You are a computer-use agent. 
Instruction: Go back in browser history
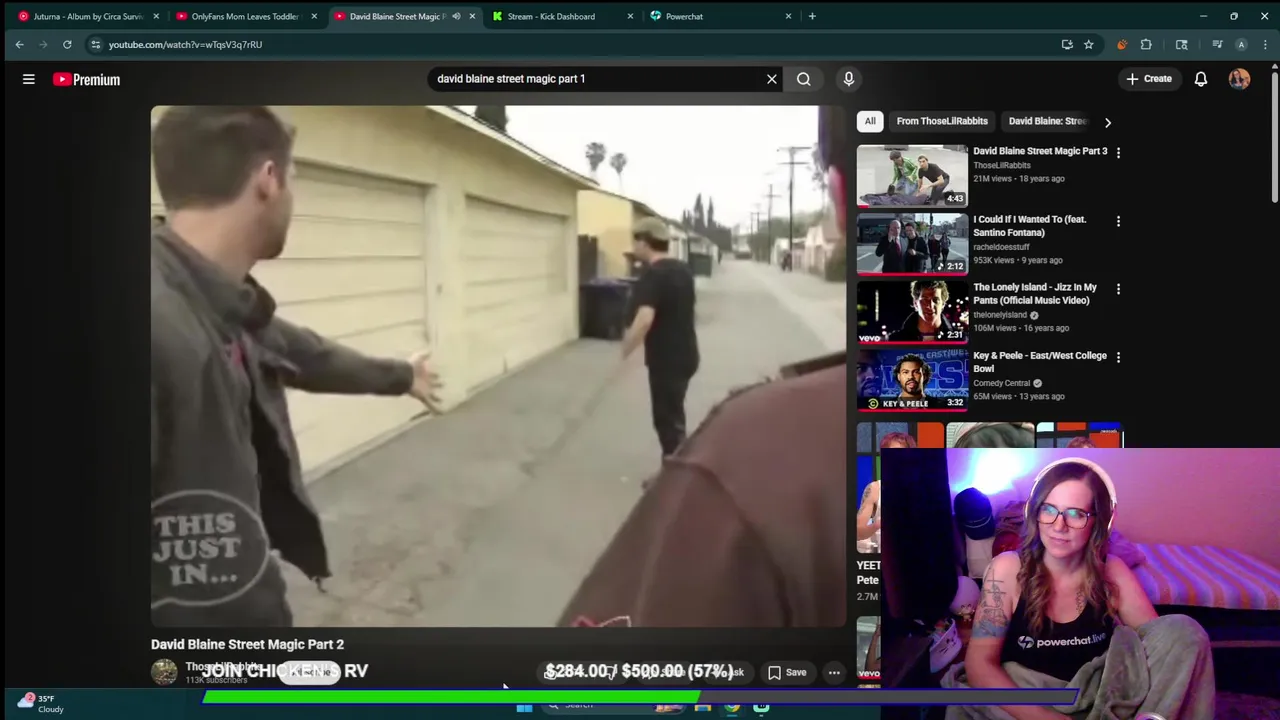click(19, 44)
